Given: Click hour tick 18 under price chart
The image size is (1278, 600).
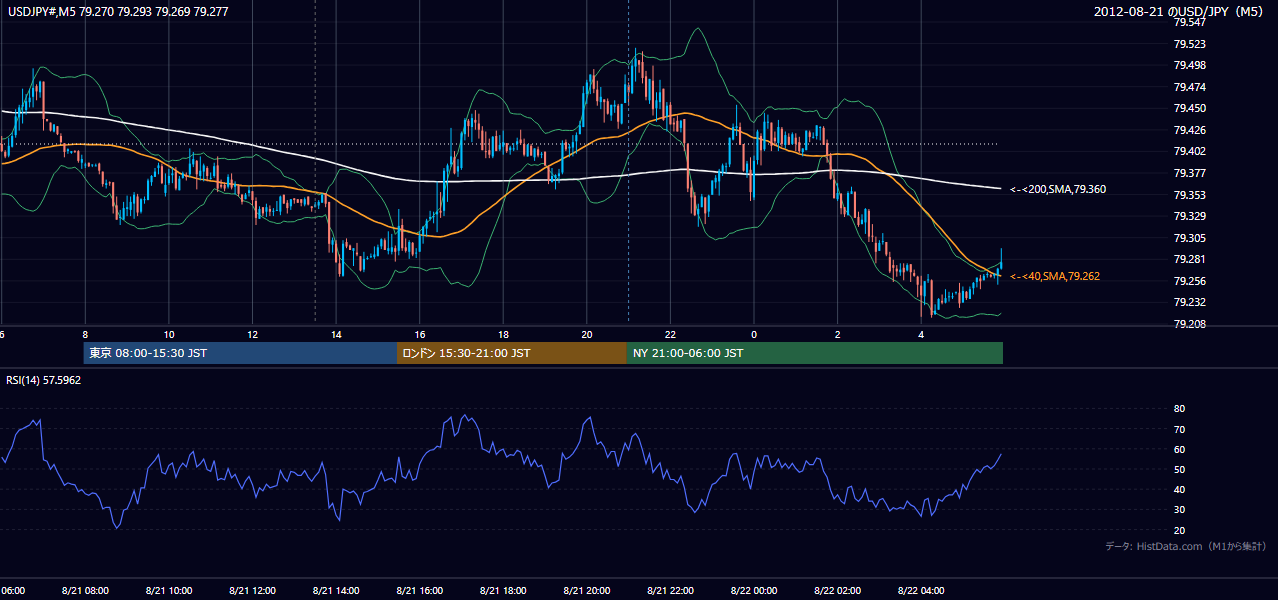Looking at the screenshot, I should coord(503,334).
